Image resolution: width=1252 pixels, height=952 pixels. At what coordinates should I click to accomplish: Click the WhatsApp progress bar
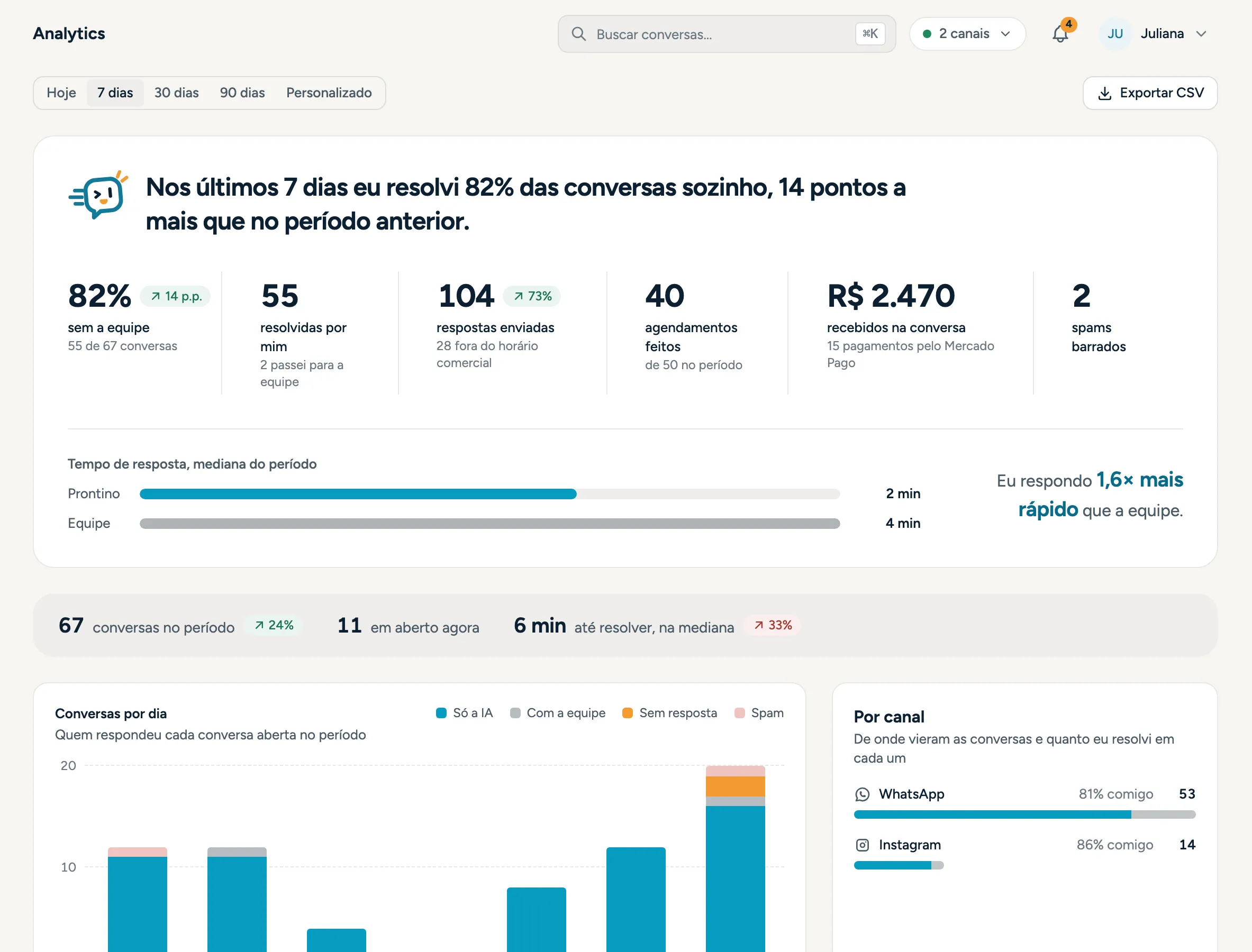[x=1024, y=815]
